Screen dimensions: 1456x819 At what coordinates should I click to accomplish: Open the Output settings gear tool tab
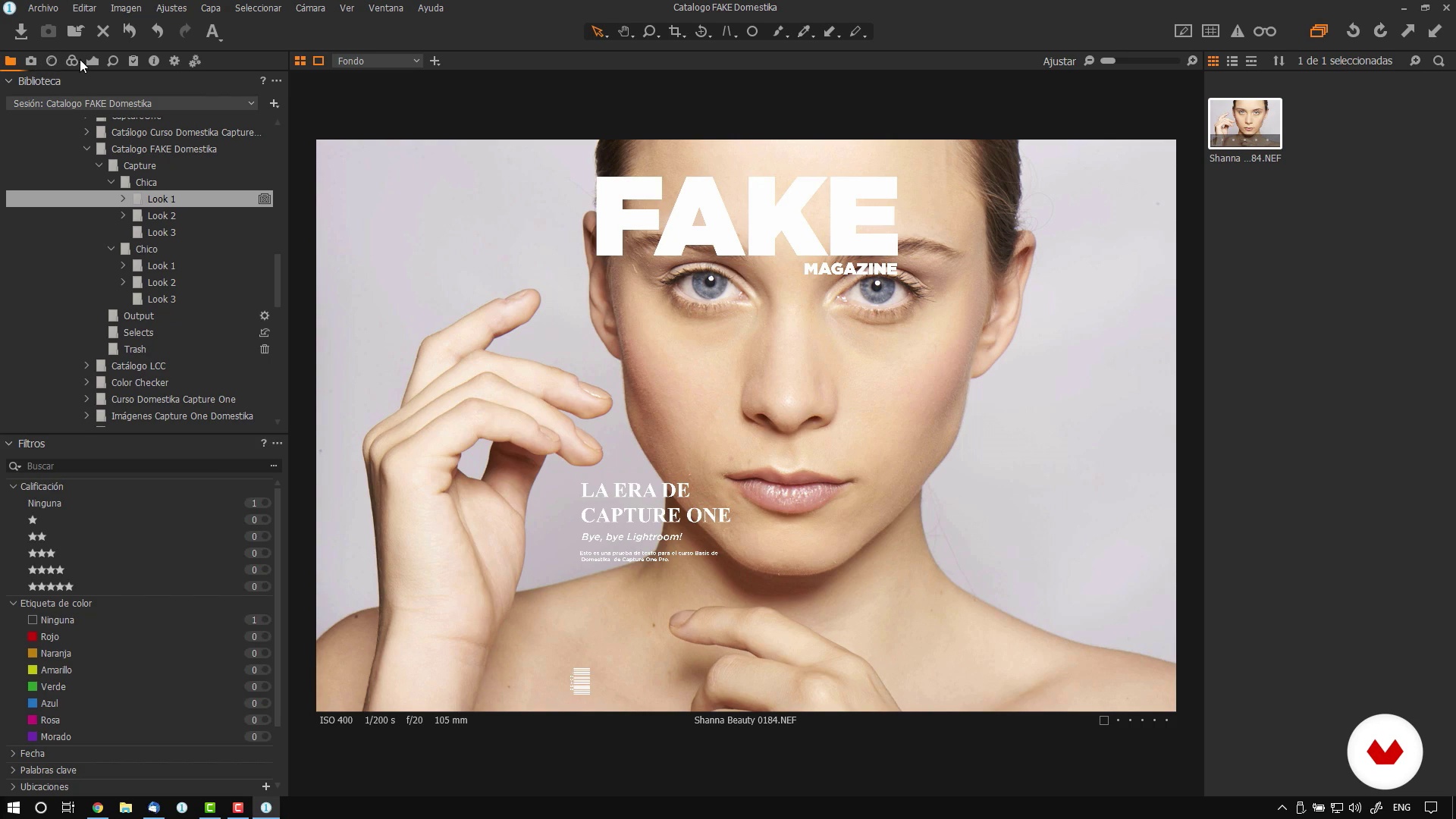[x=174, y=61]
